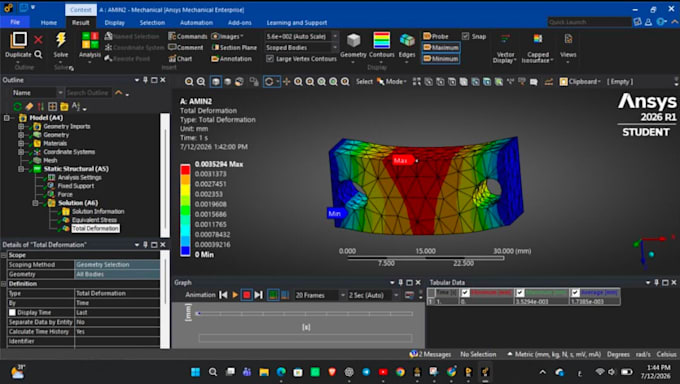Click the Commands ribbon item

(x=188, y=36)
